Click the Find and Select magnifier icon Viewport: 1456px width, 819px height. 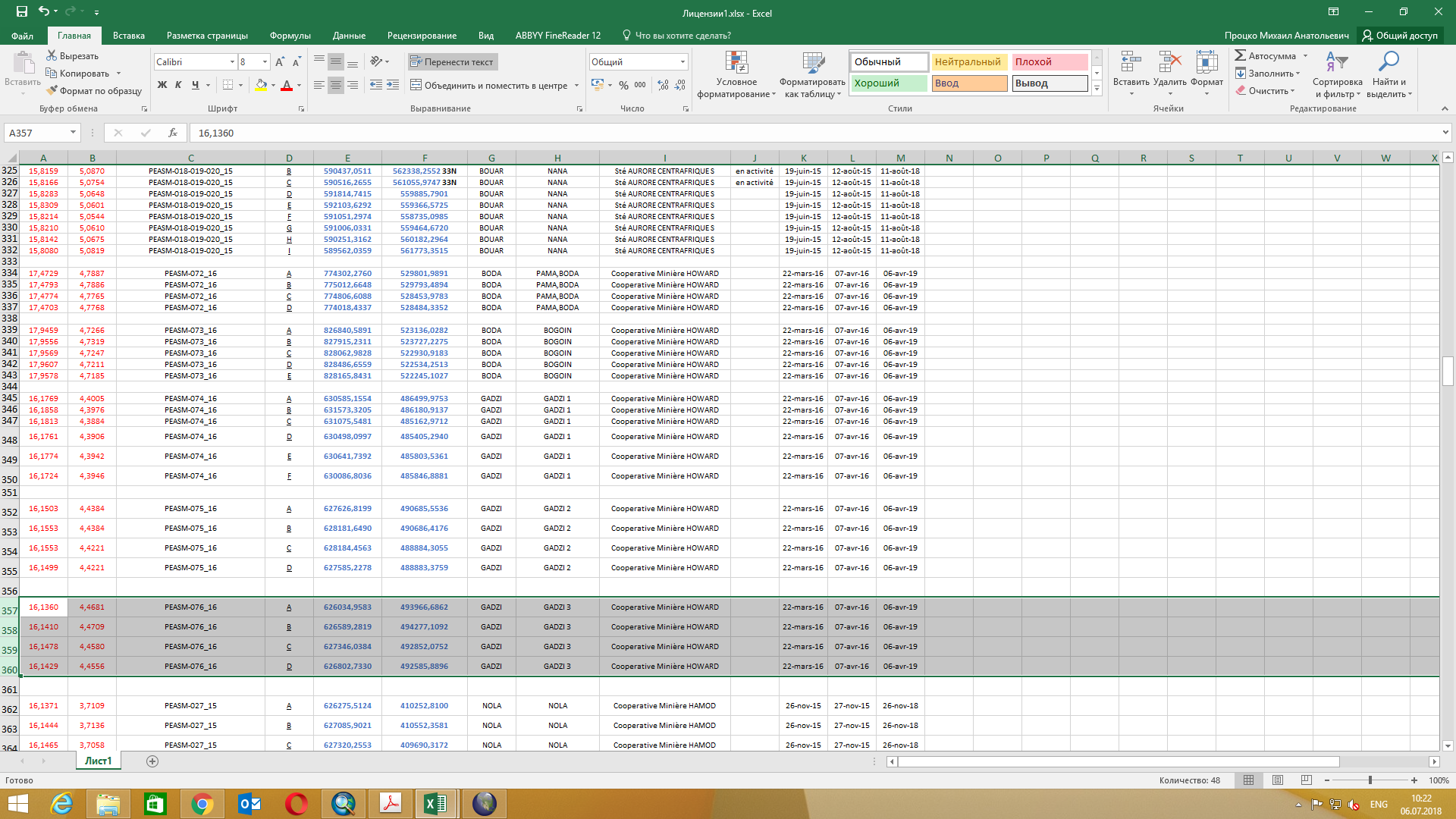click(1389, 62)
